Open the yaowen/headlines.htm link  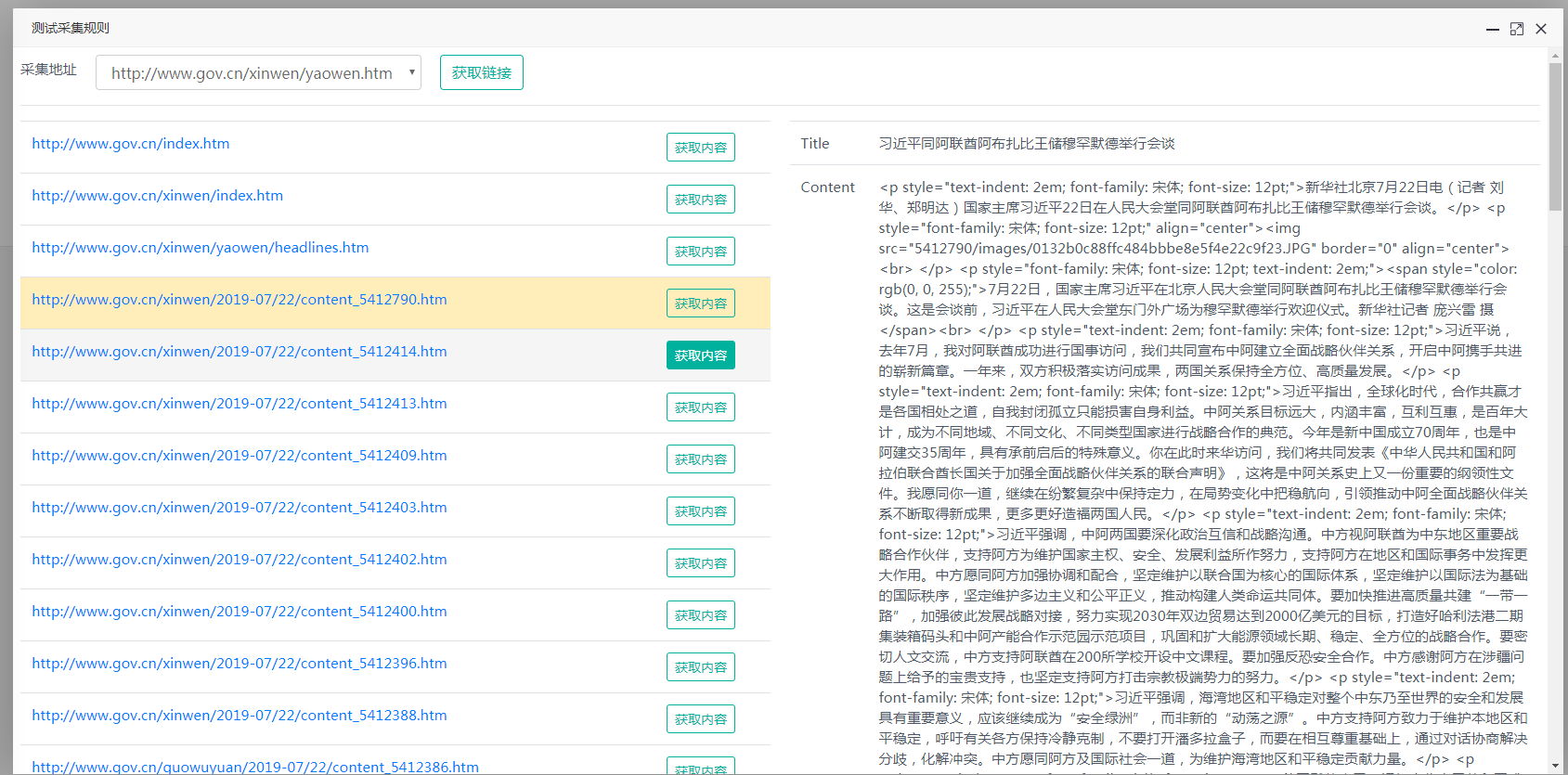[x=201, y=248]
